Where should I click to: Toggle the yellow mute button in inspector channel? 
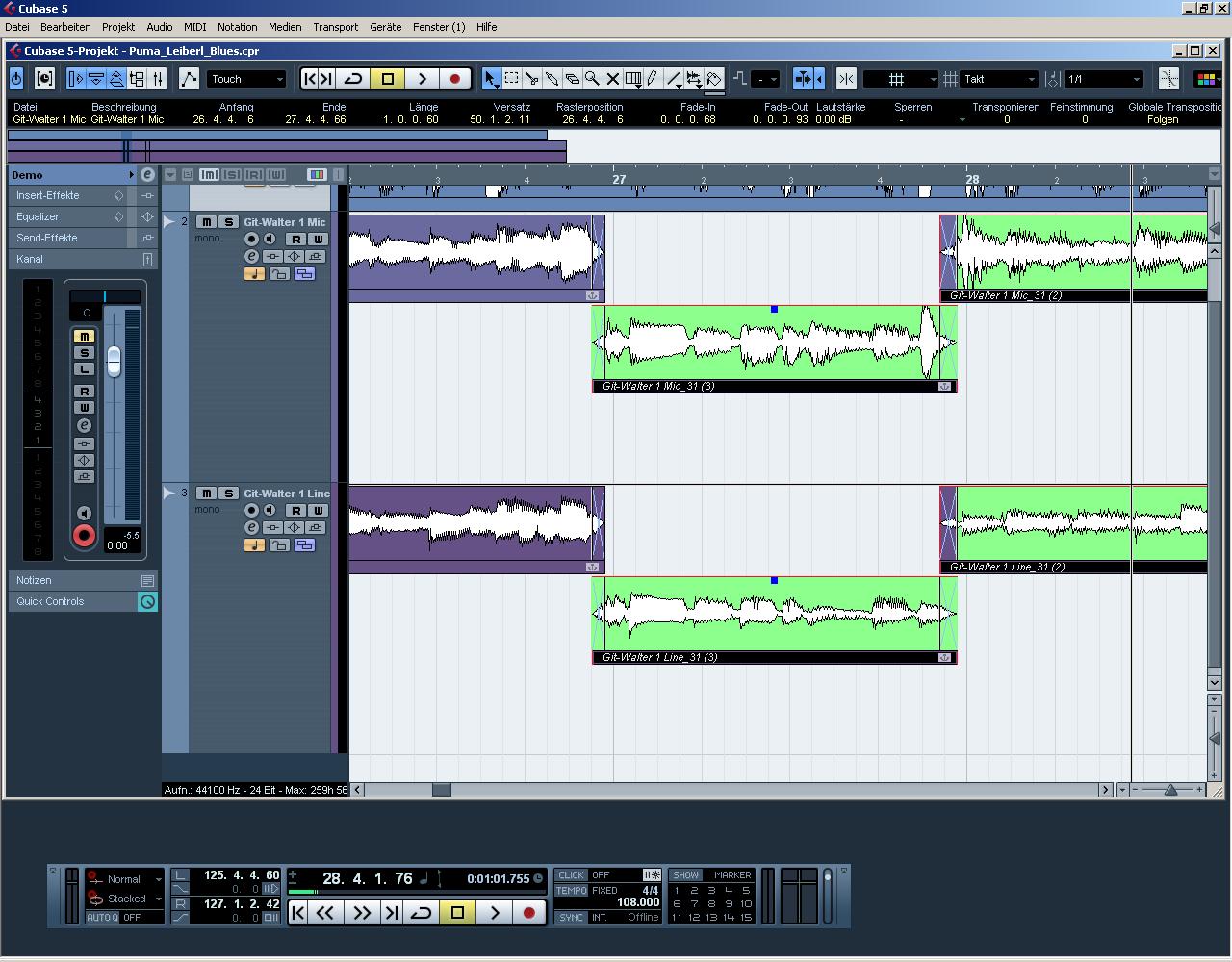click(84, 337)
